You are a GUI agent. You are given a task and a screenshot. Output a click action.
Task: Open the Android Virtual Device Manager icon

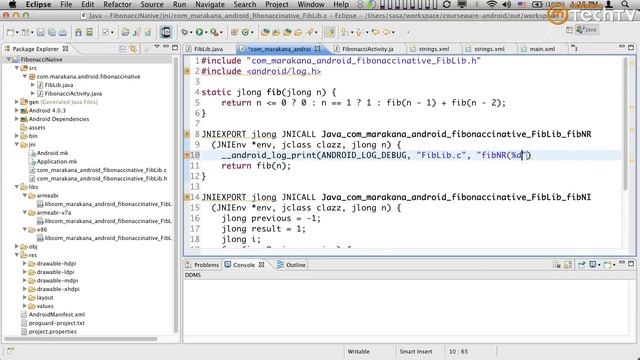[x=89, y=32]
